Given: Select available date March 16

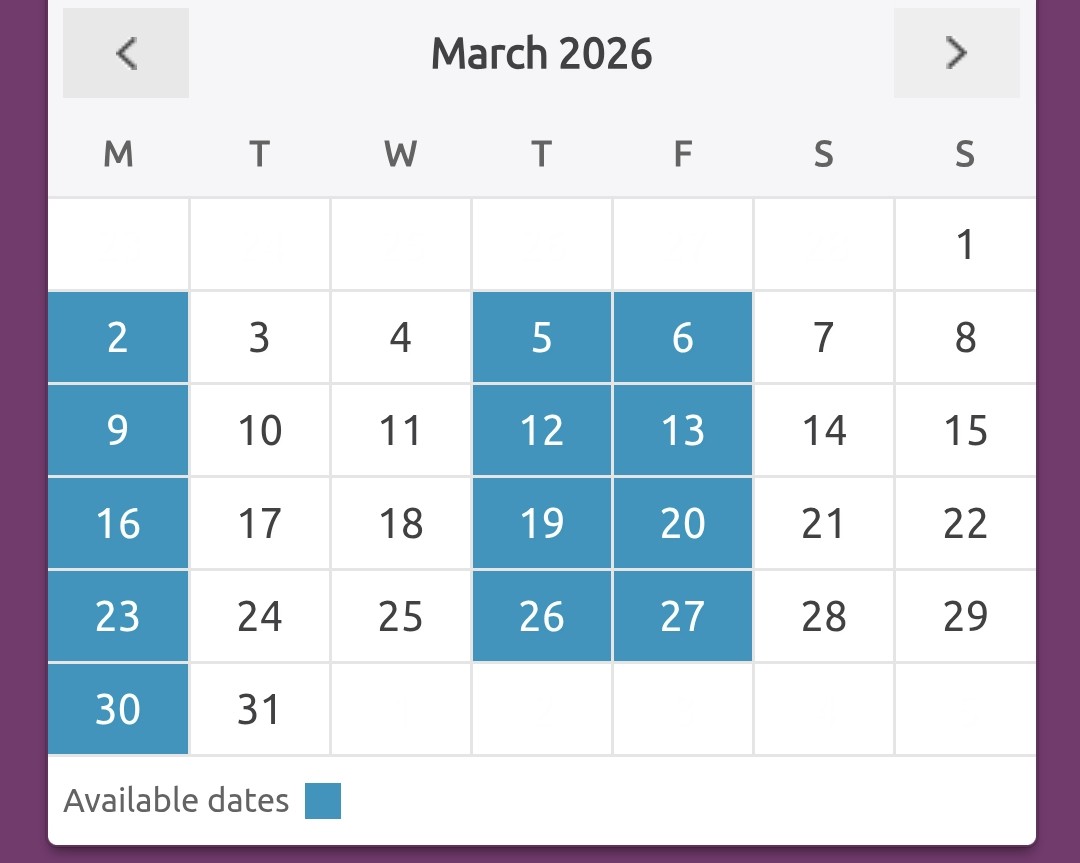Looking at the screenshot, I should pyautogui.click(x=118, y=524).
